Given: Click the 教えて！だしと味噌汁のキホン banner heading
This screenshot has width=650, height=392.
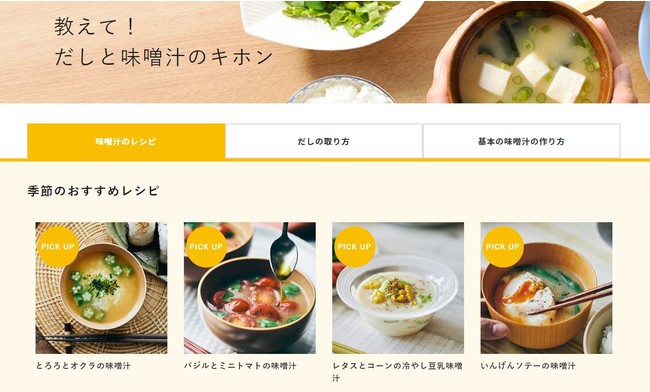Looking at the screenshot, I should coord(164,42).
